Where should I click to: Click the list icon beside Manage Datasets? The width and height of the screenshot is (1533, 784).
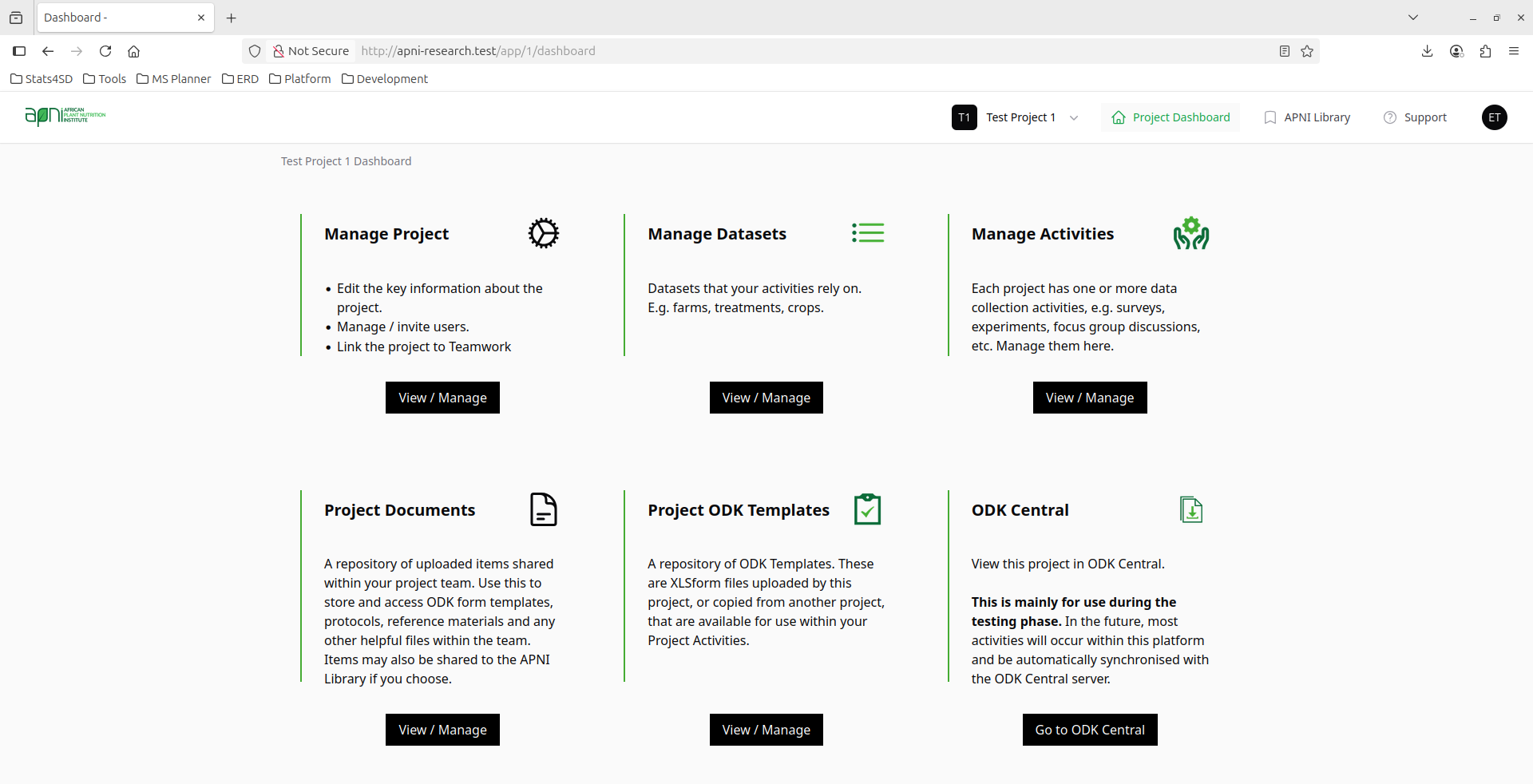coord(867,232)
